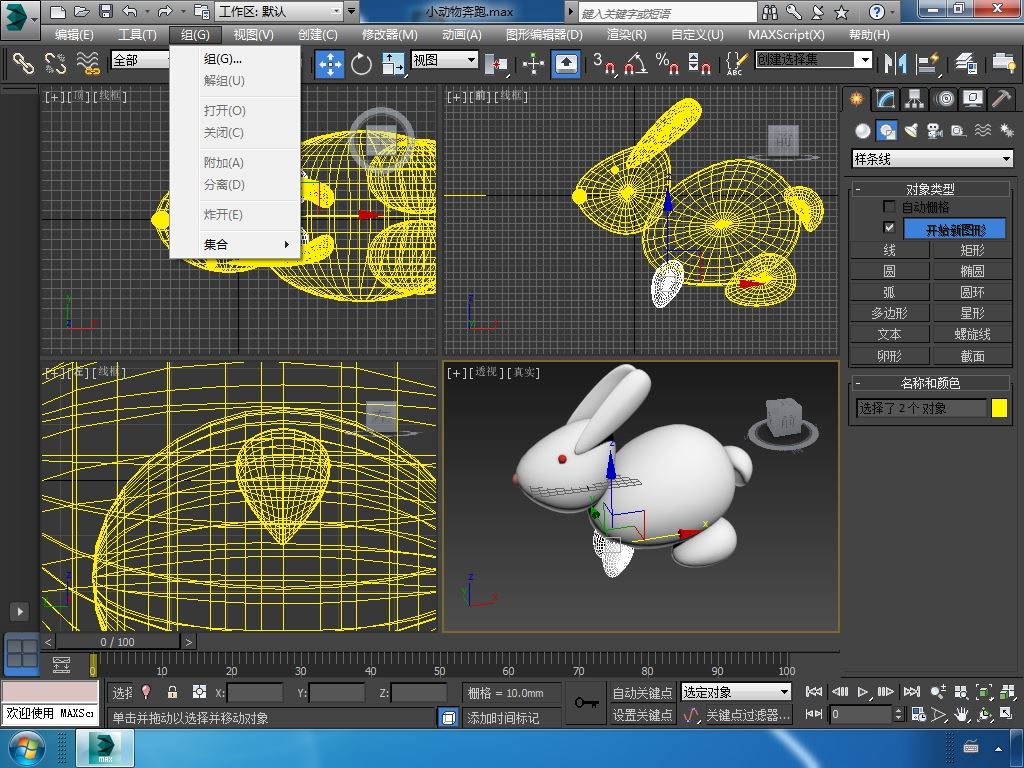Tick the 自动栅格 checkbox
Image resolution: width=1024 pixels, height=768 pixels.
coord(889,206)
